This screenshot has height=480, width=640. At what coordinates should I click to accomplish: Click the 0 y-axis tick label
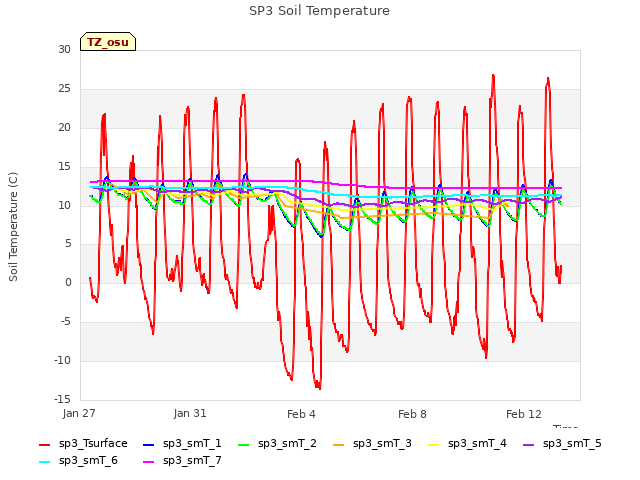68,282
